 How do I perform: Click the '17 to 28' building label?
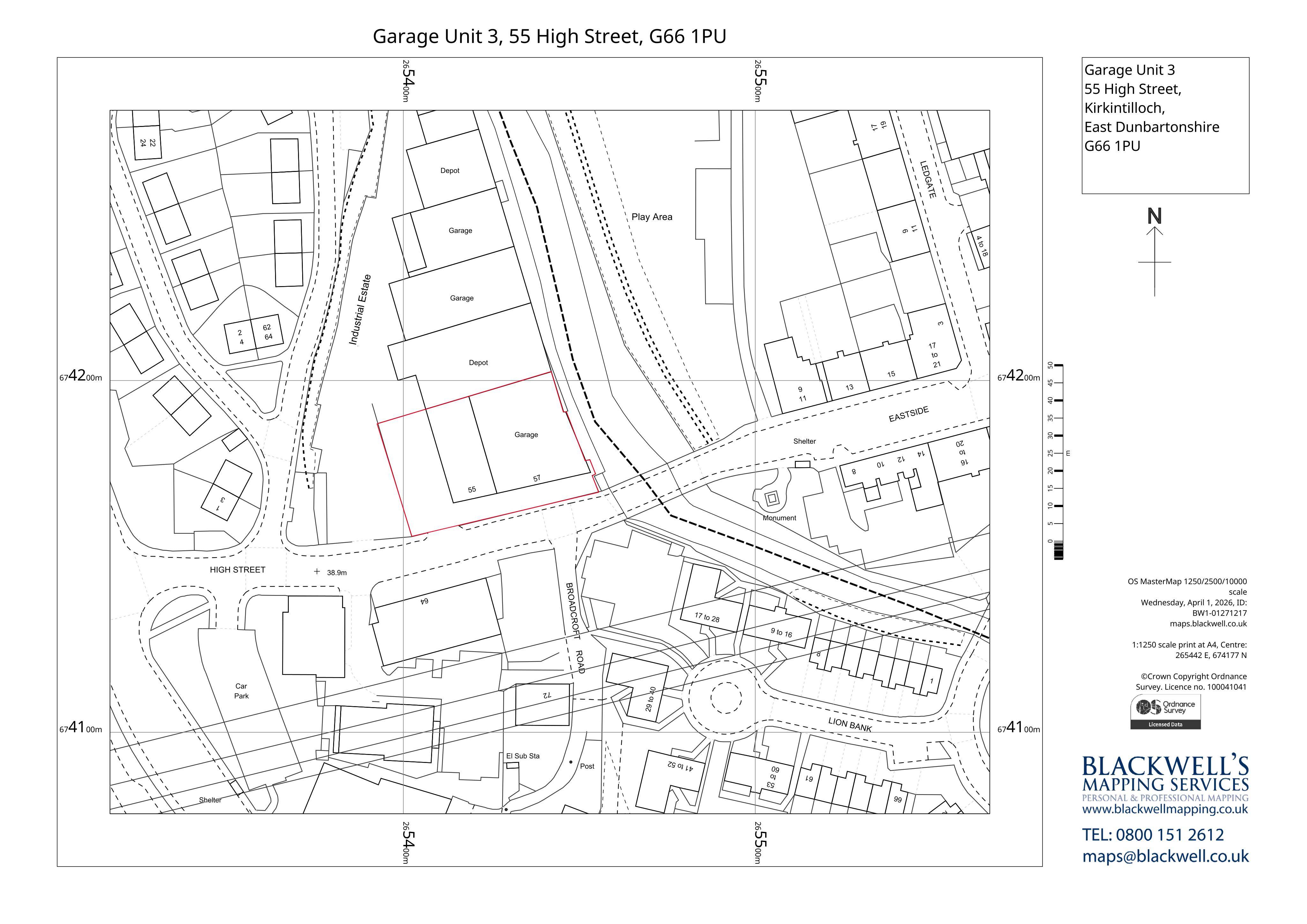707,617
